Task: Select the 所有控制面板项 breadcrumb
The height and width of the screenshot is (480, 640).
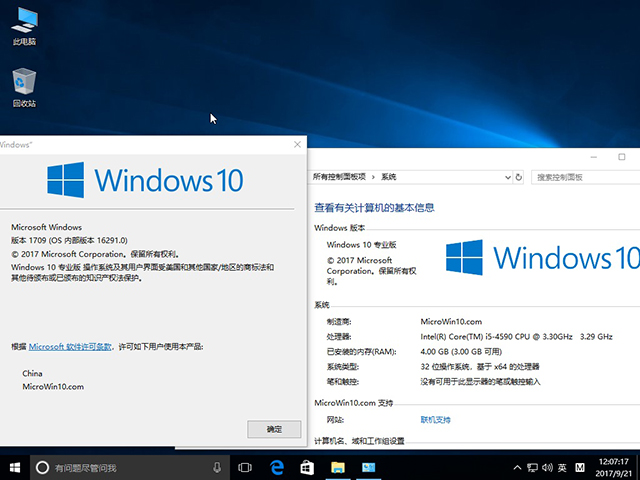Action: [x=340, y=177]
